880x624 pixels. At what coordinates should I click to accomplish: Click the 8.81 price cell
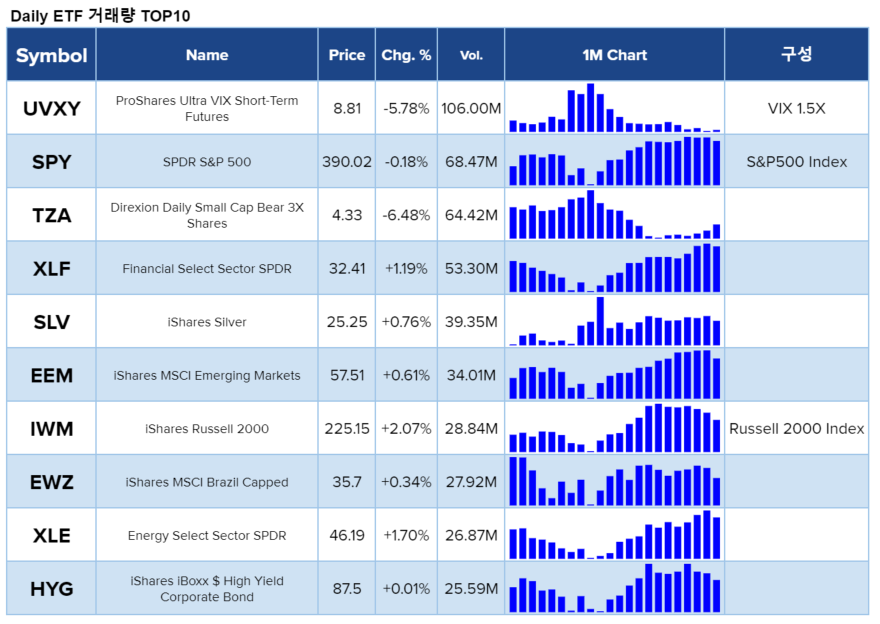tap(346, 108)
